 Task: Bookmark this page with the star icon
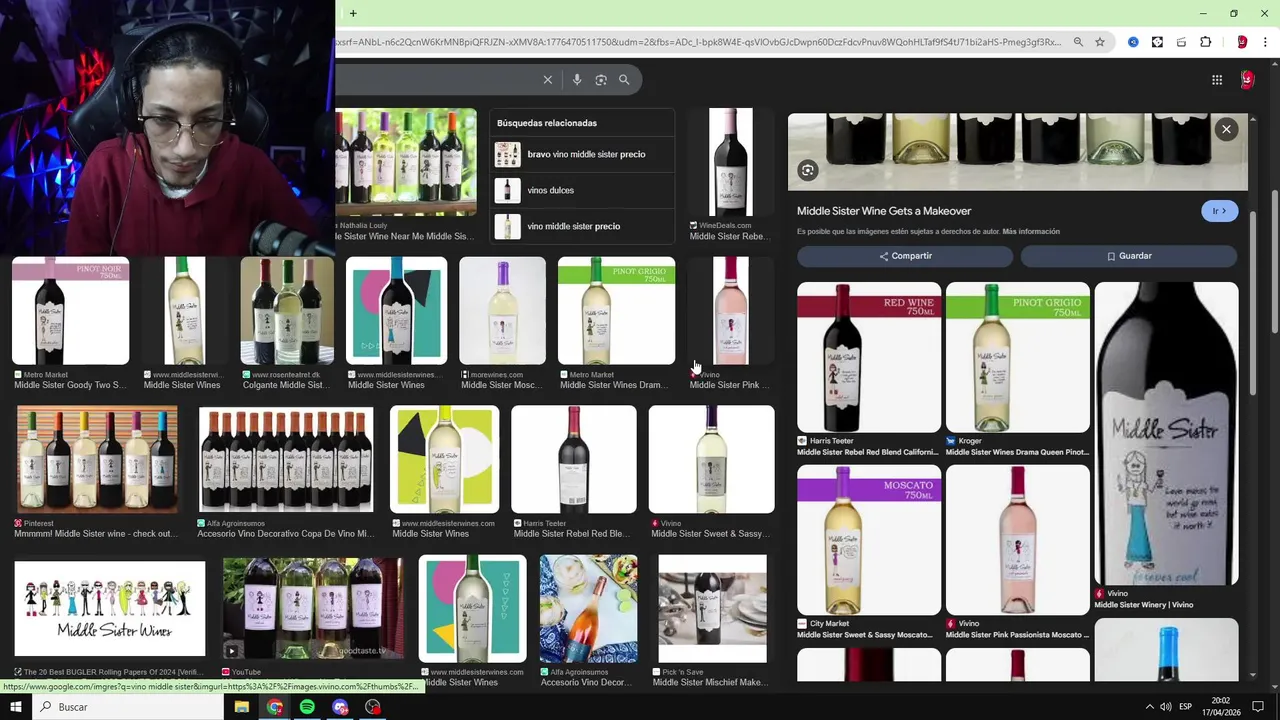tap(1100, 42)
